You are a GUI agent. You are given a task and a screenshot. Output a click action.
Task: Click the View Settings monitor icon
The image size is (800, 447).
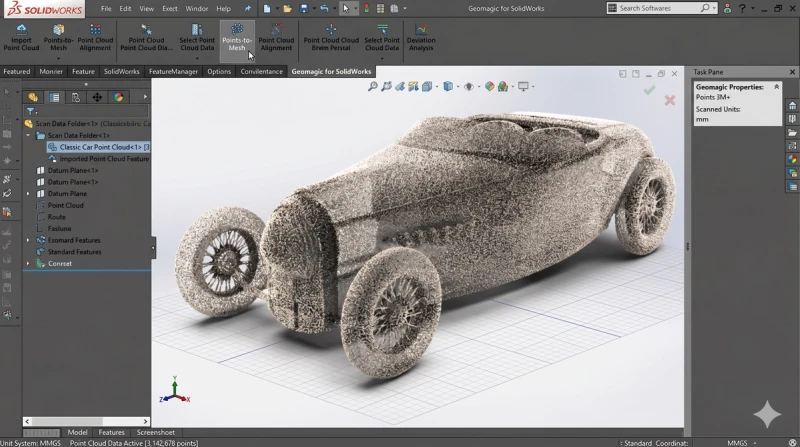tap(523, 86)
